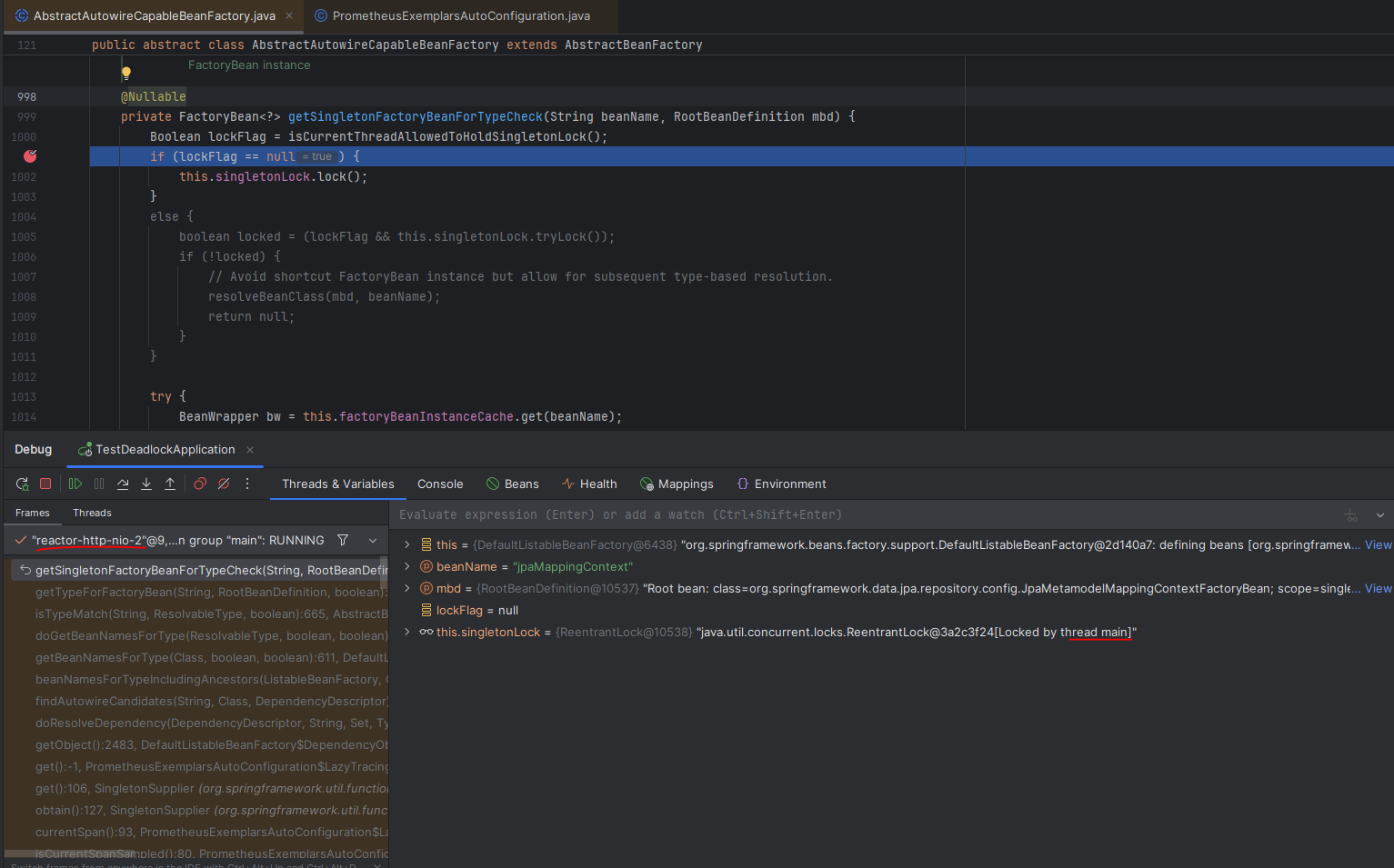The image size is (1394, 868).
Task: Click the breakpoint marker in the gutter
Action: [x=30, y=156]
